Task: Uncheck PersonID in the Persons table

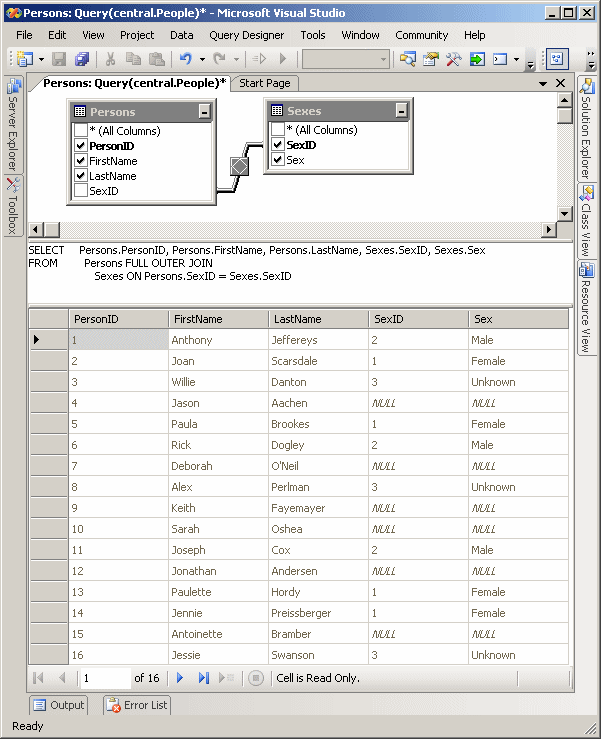Action: pyautogui.click(x=81, y=145)
